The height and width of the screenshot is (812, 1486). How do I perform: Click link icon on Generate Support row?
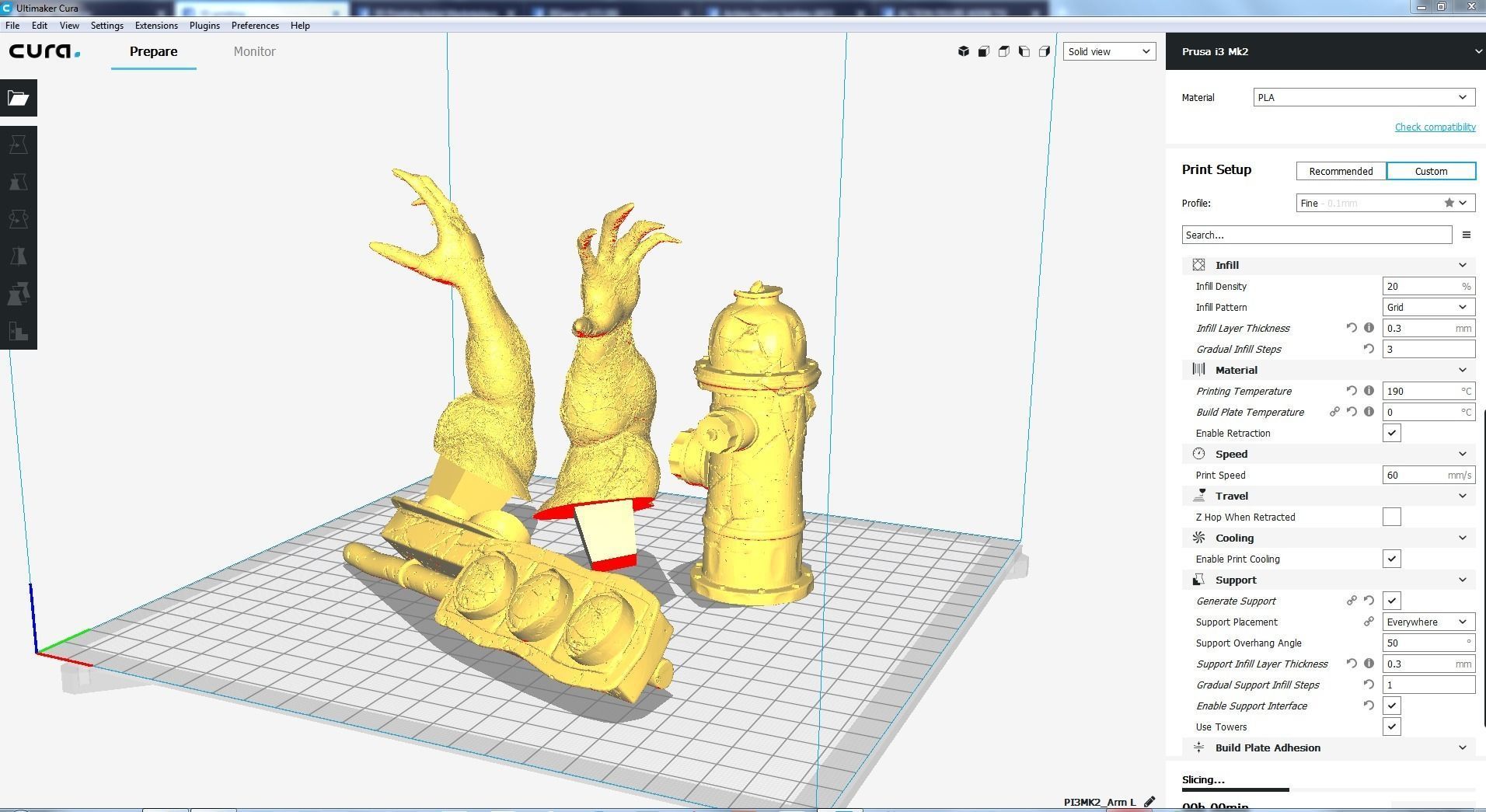pyautogui.click(x=1352, y=601)
